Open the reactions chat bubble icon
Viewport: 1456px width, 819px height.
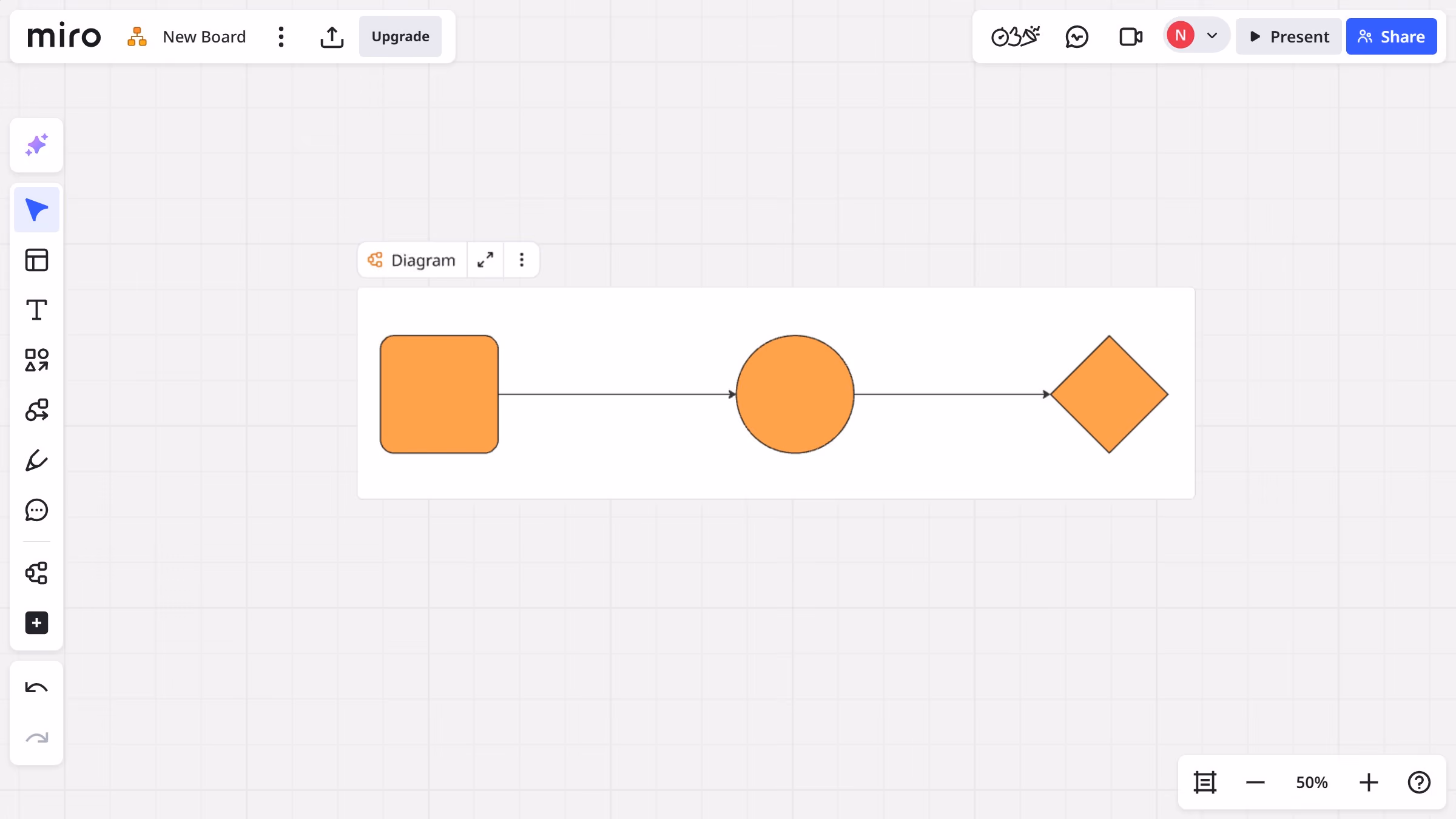(x=1077, y=36)
